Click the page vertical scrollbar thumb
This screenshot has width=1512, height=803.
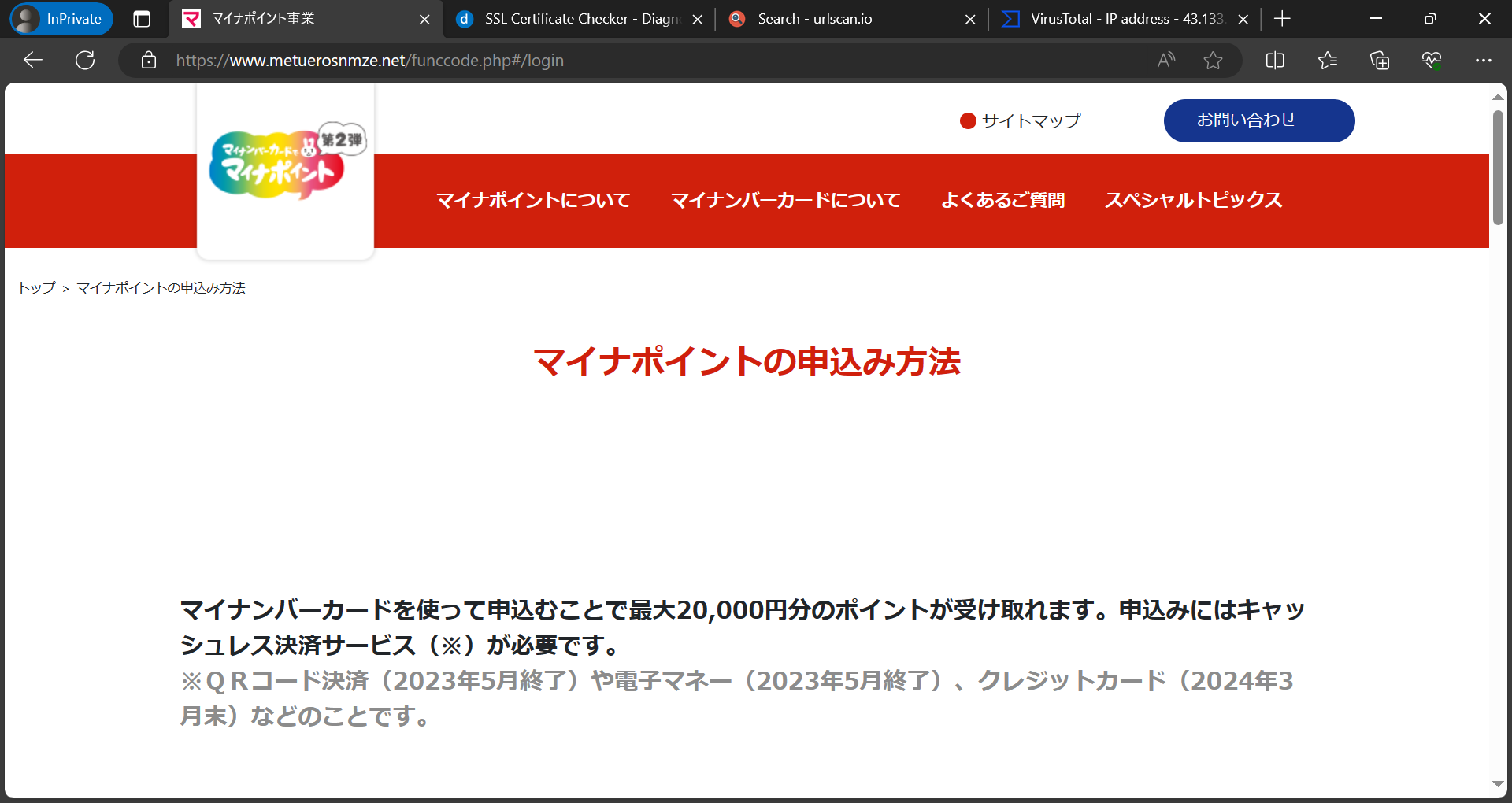(1498, 167)
